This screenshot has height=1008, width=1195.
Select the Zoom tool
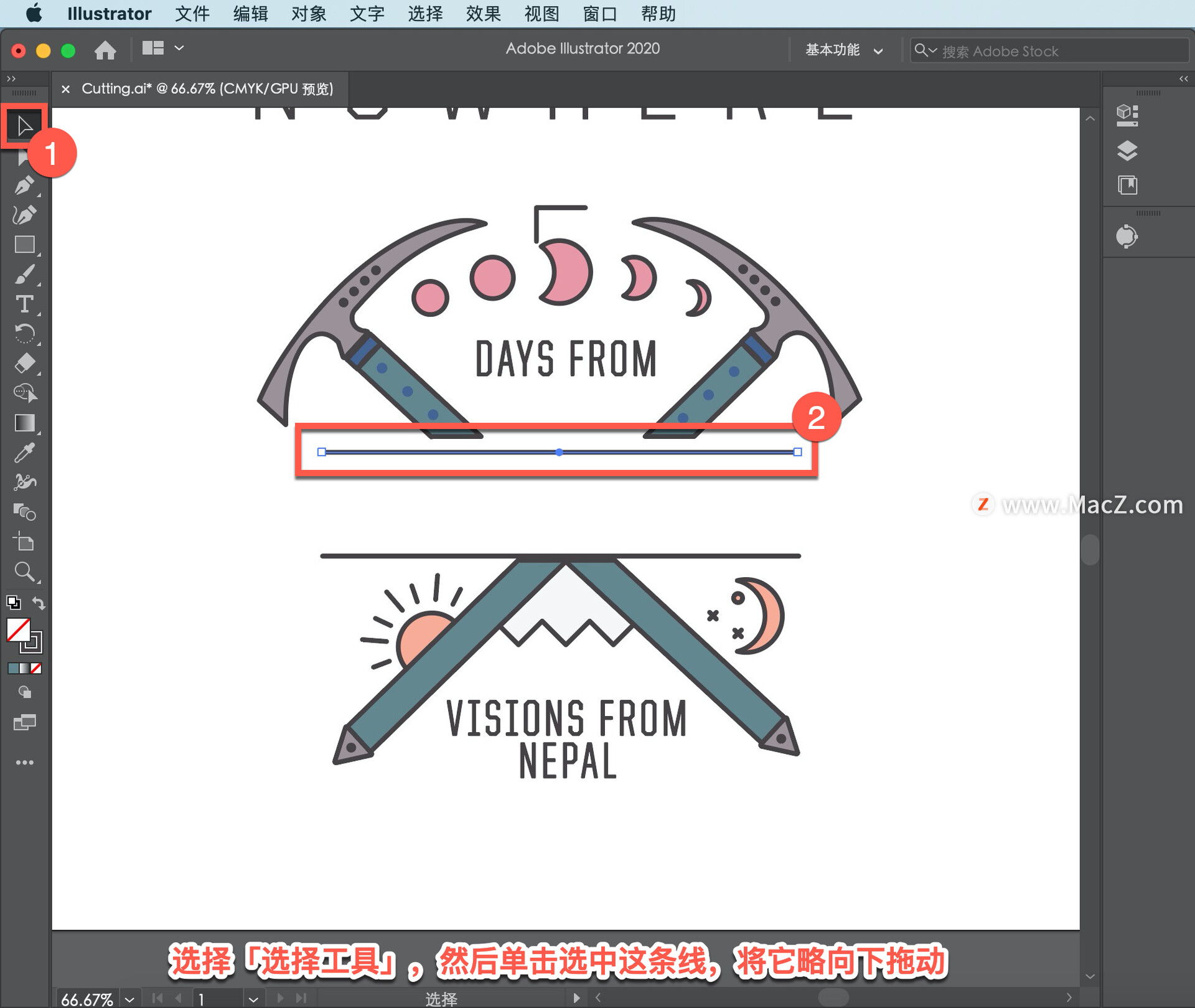tap(24, 572)
